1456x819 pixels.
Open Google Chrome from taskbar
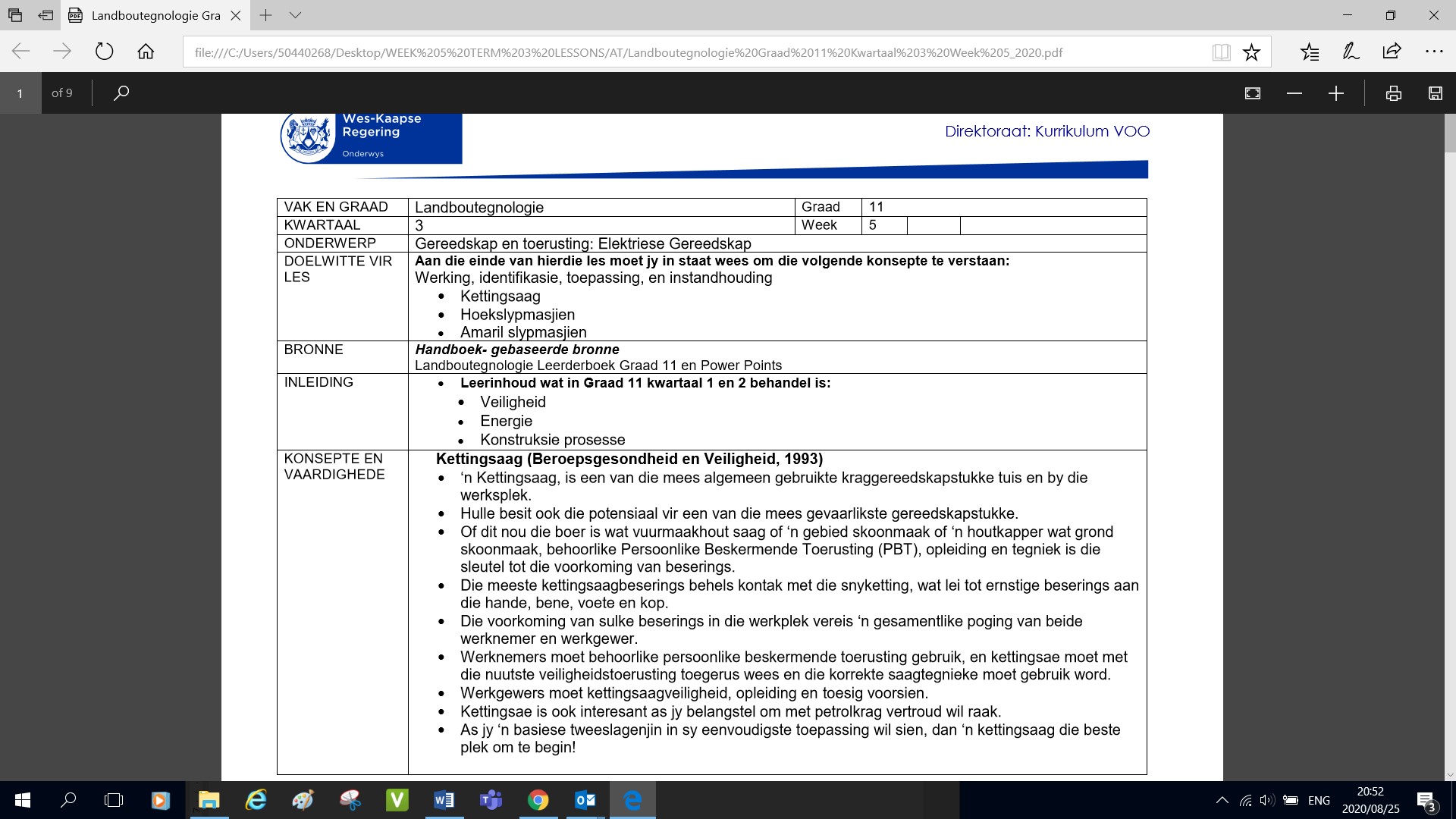coord(538,800)
